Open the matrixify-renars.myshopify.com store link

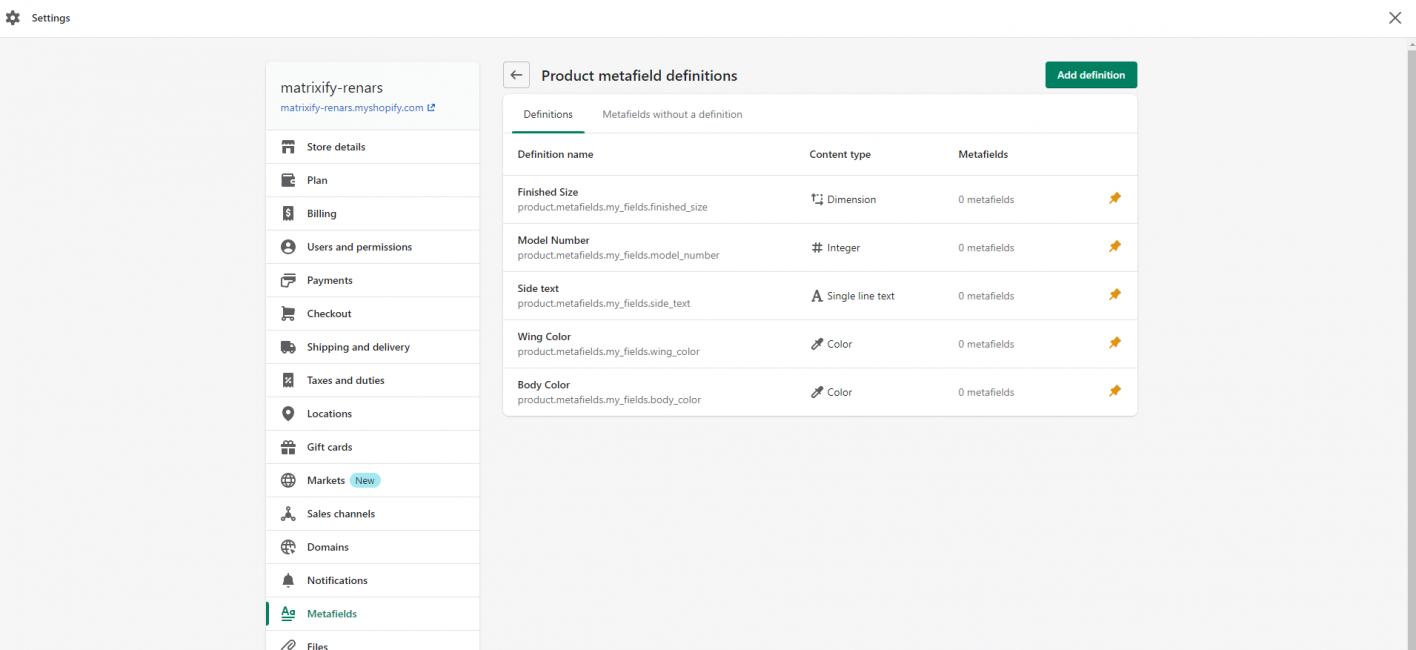(352, 107)
